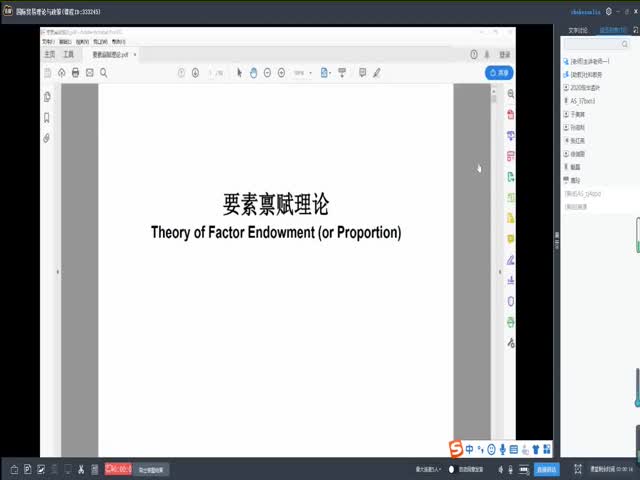640x480 pixels.
Task: Toggle the microphone in bottom bar
Action: (x=511, y=469)
